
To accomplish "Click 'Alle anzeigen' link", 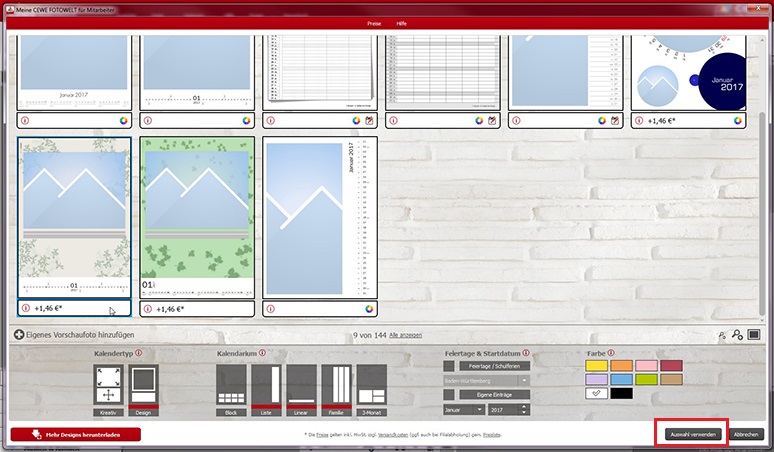I will click(x=405, y=335).
